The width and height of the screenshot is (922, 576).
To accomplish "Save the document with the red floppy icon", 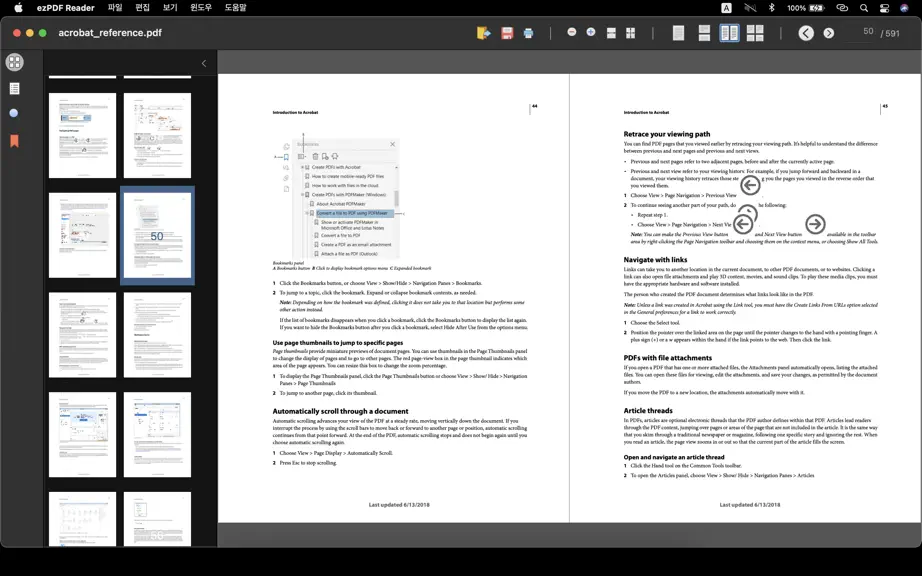I will (507, 33).
